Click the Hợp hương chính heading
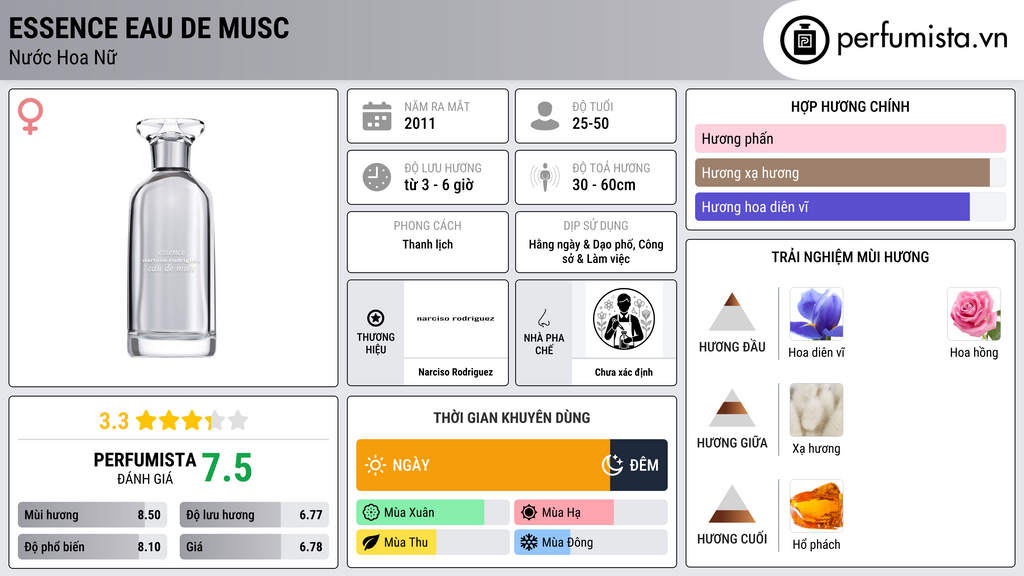The width and height of the screenshot is (1024, 576). click(x=850, y=106)
